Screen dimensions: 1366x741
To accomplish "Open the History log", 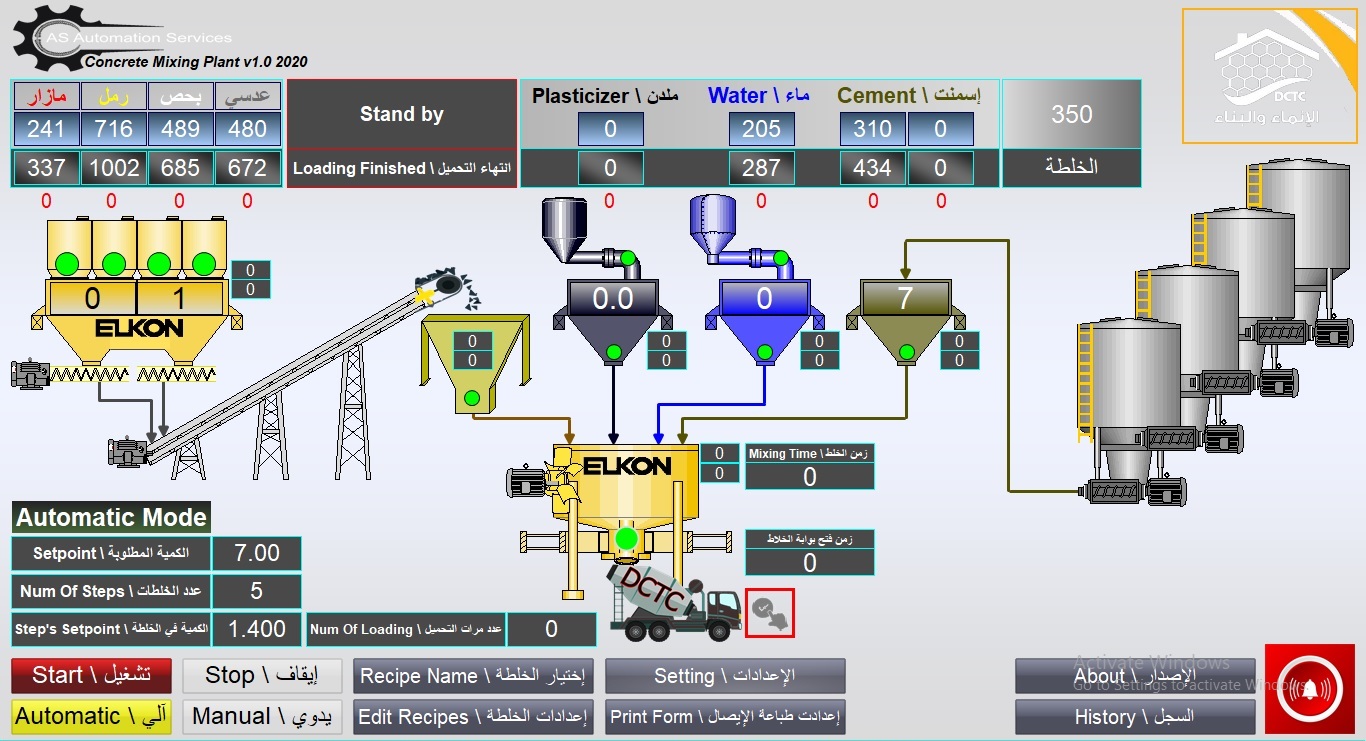I will coord(1134,717).
